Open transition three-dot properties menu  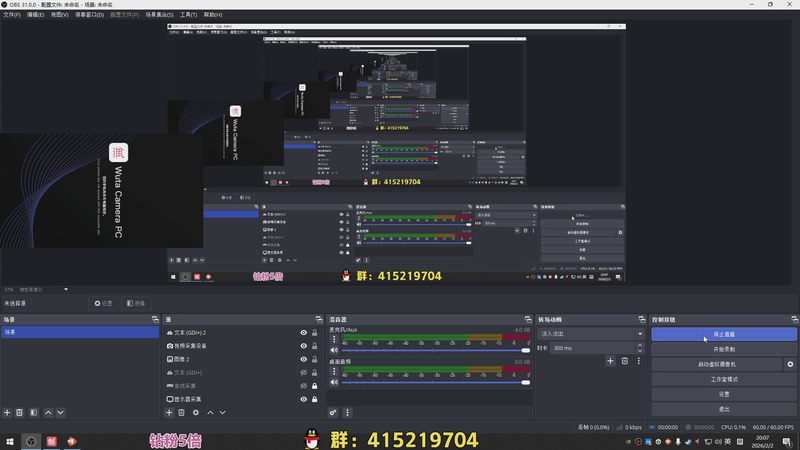638,361
